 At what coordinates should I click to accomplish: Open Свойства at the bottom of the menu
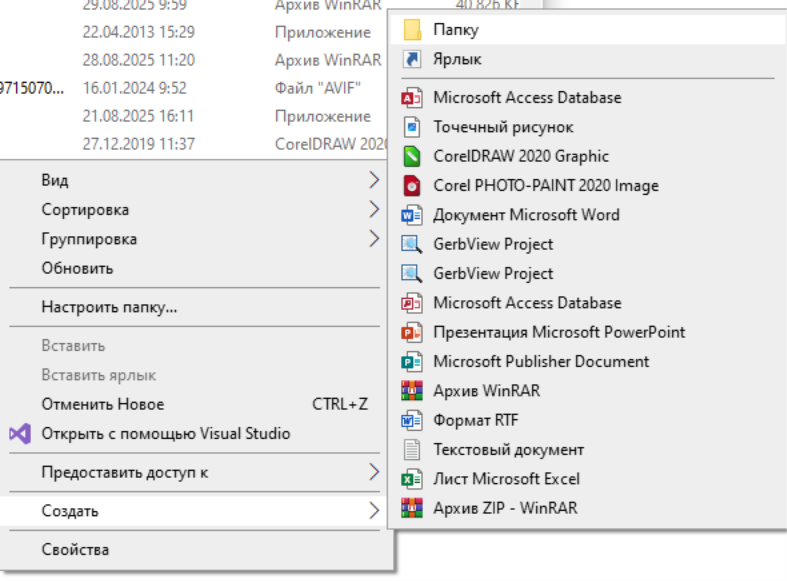pyautogui.click(x=195, y=550)
